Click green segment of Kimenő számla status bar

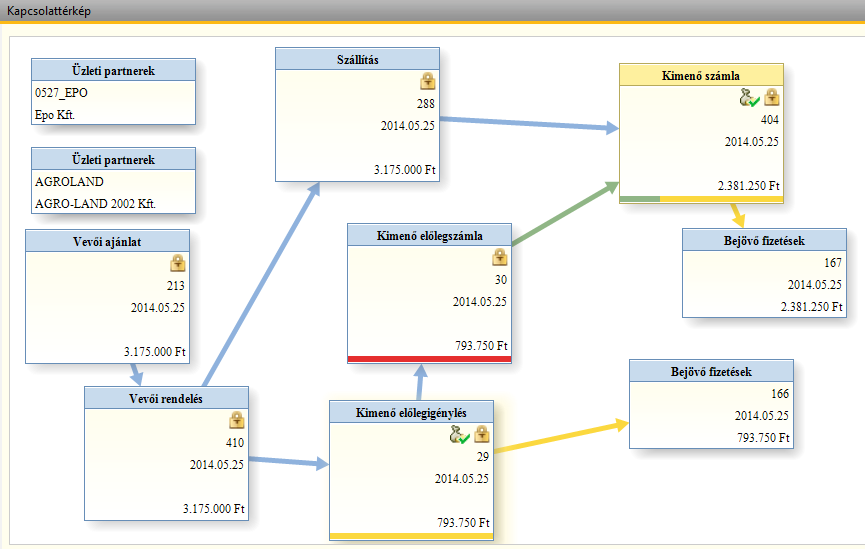point(640,199)
